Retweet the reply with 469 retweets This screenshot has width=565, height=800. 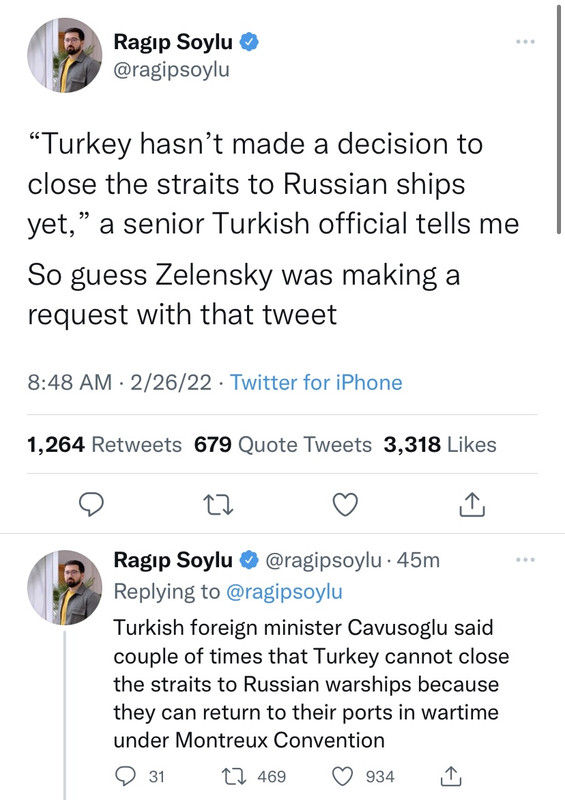point(234,777)
